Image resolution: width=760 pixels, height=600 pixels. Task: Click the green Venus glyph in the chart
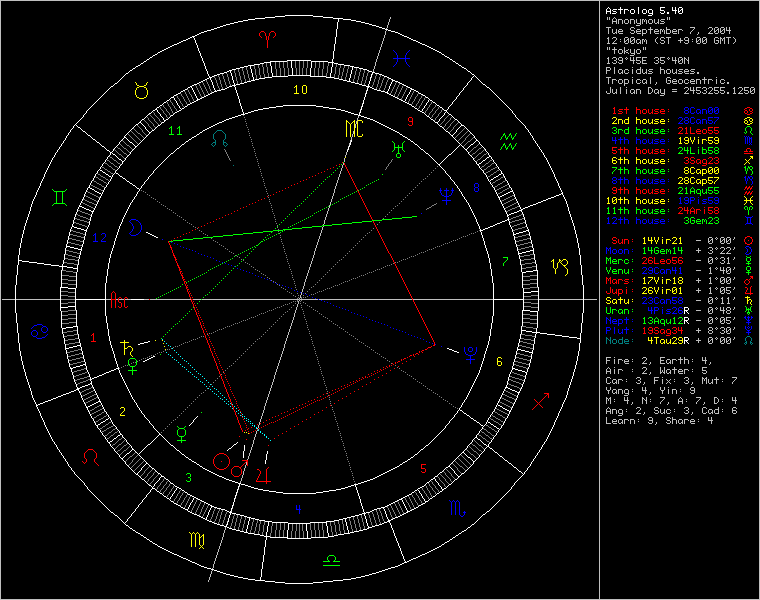click(x=132, y=366)
